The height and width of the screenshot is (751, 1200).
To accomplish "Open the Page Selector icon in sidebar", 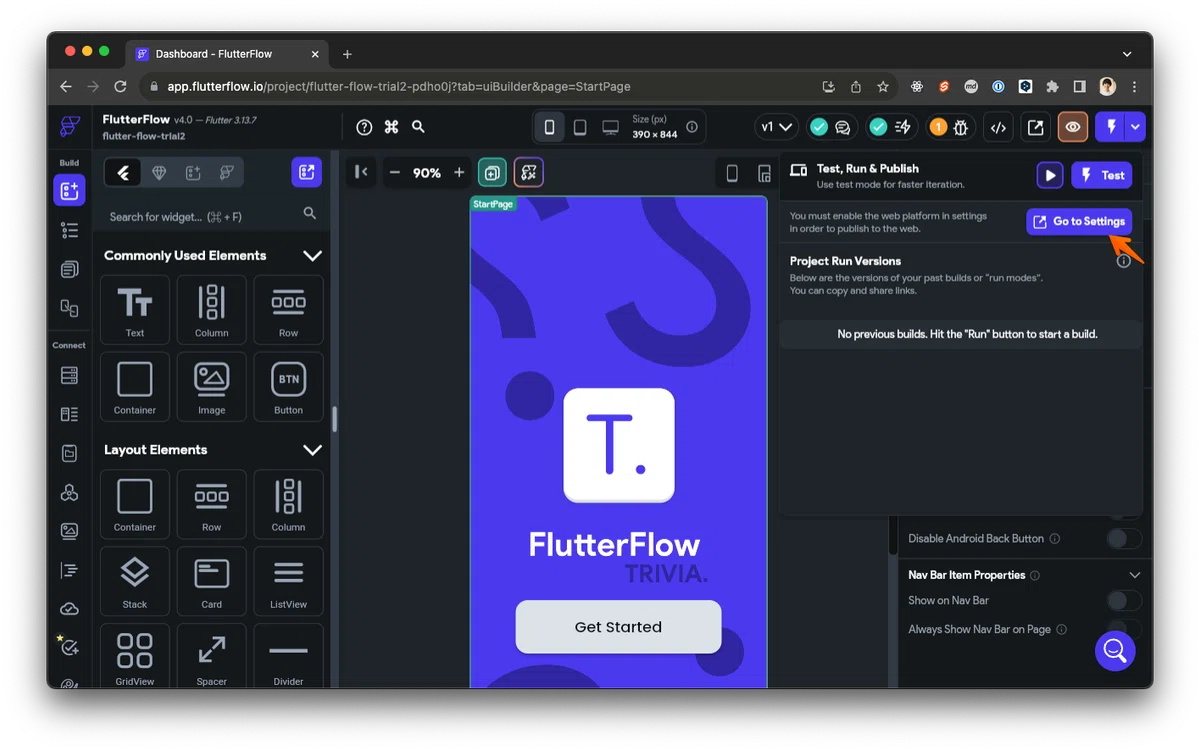I will tap(69, 269).
